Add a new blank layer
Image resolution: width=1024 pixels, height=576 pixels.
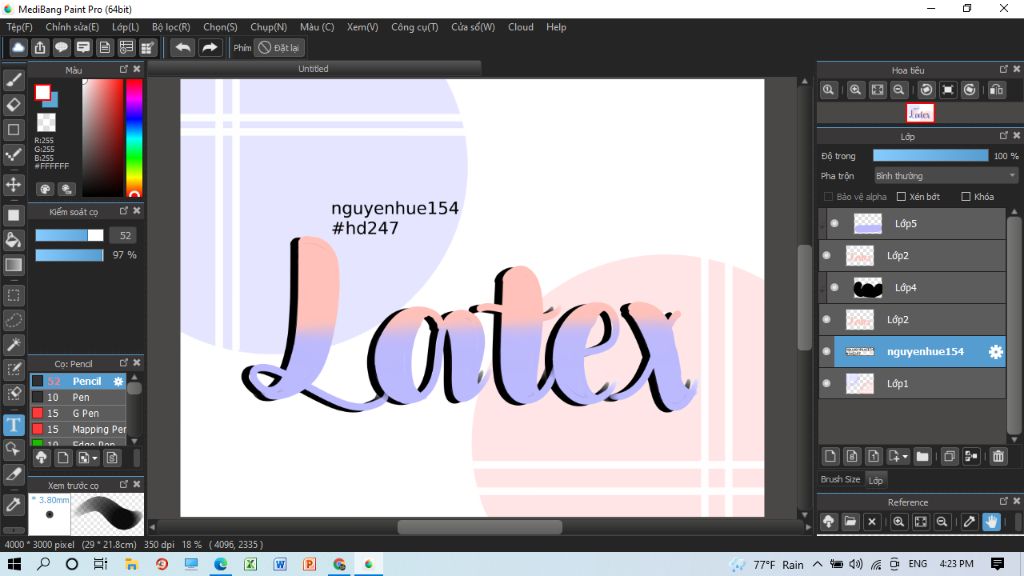[830, 456]
